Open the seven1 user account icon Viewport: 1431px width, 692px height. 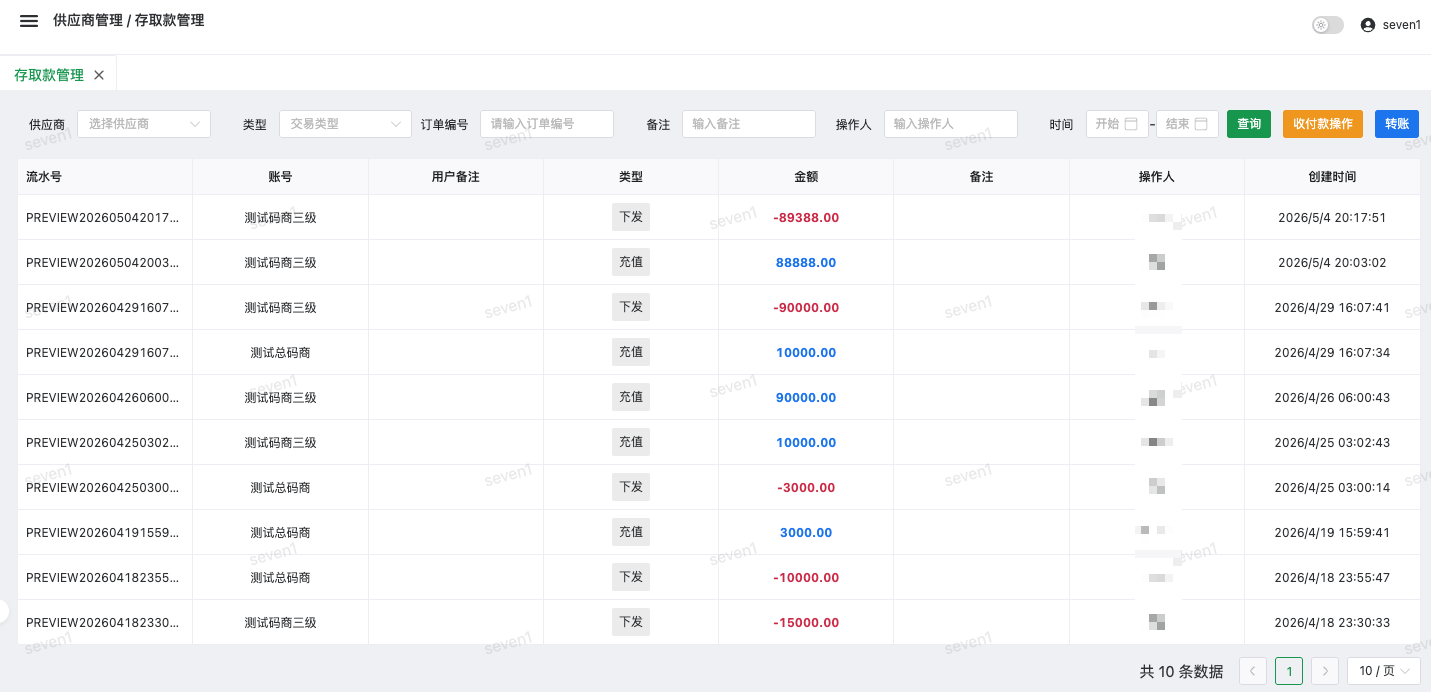coord(1368,25)
